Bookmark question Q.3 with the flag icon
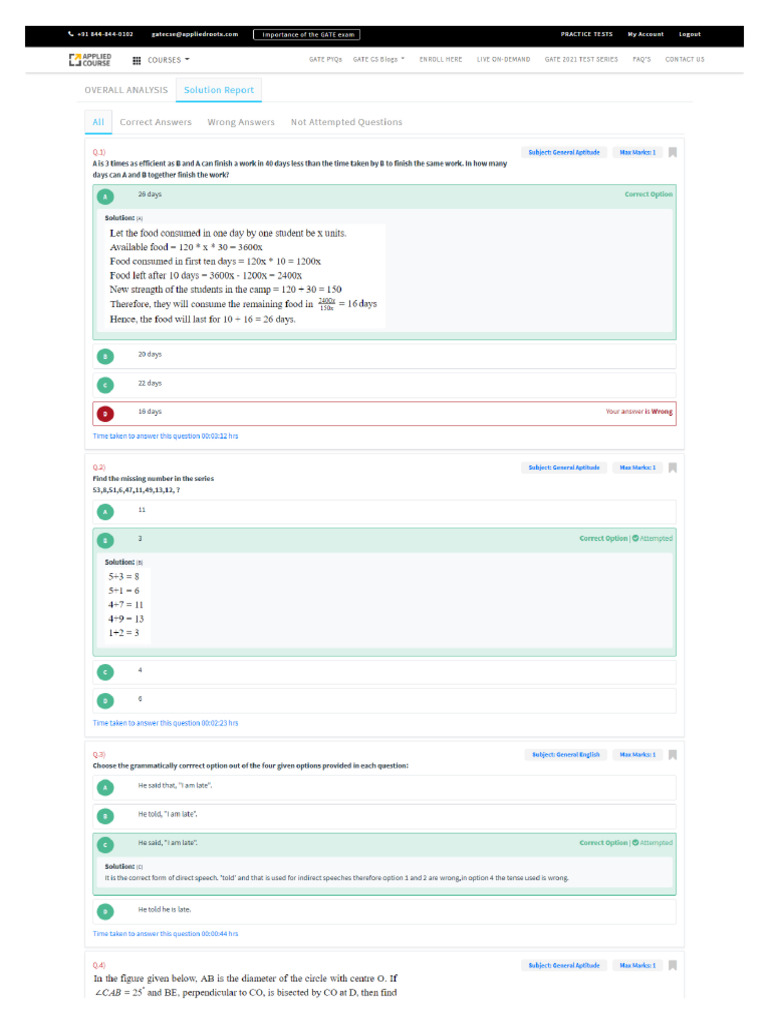Screen dimensions: 768x1024 pyautogui.click(x=673, y=754)
